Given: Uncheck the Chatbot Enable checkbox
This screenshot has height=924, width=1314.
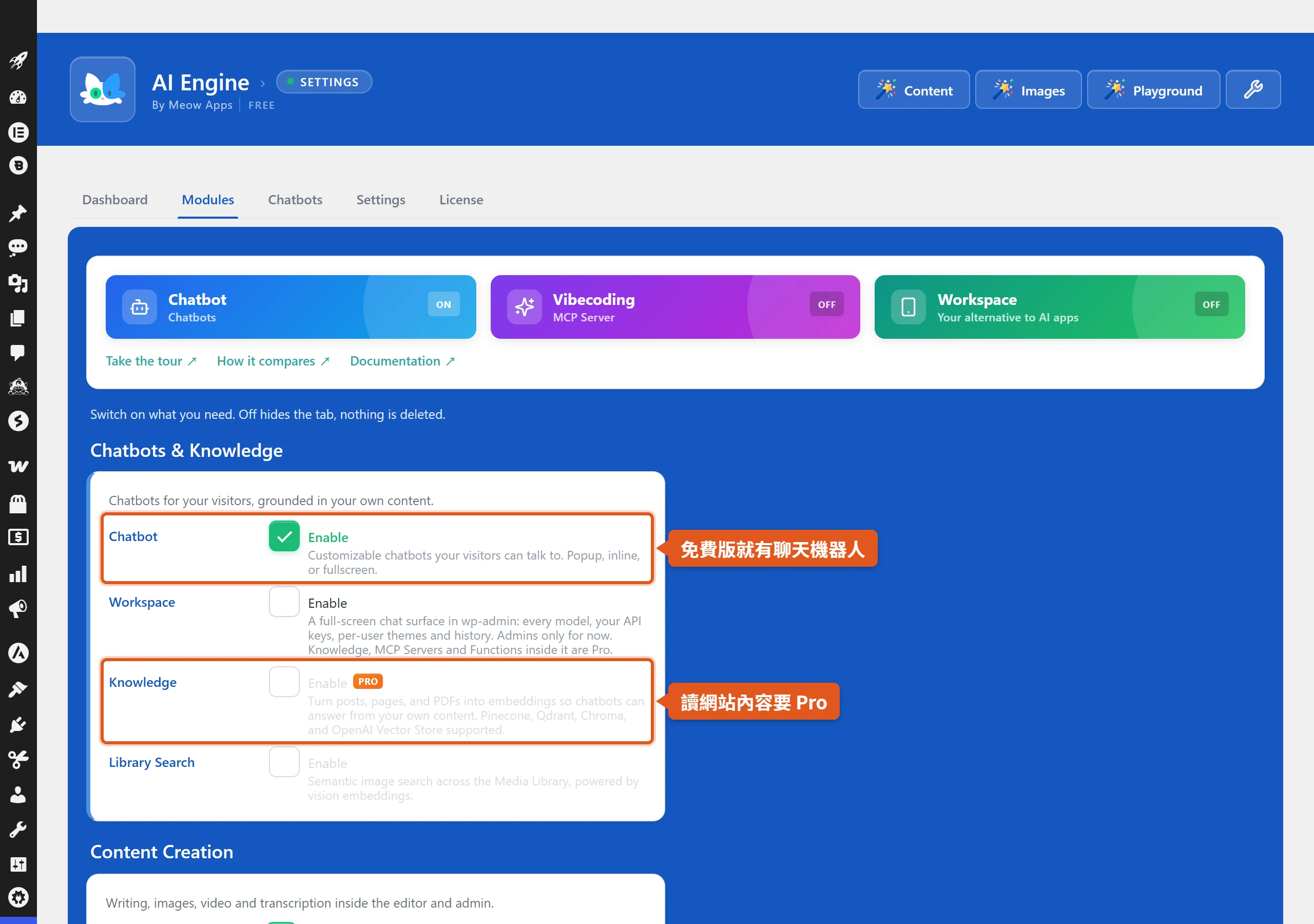Looking at the screenshot, I should coord(284,536).
